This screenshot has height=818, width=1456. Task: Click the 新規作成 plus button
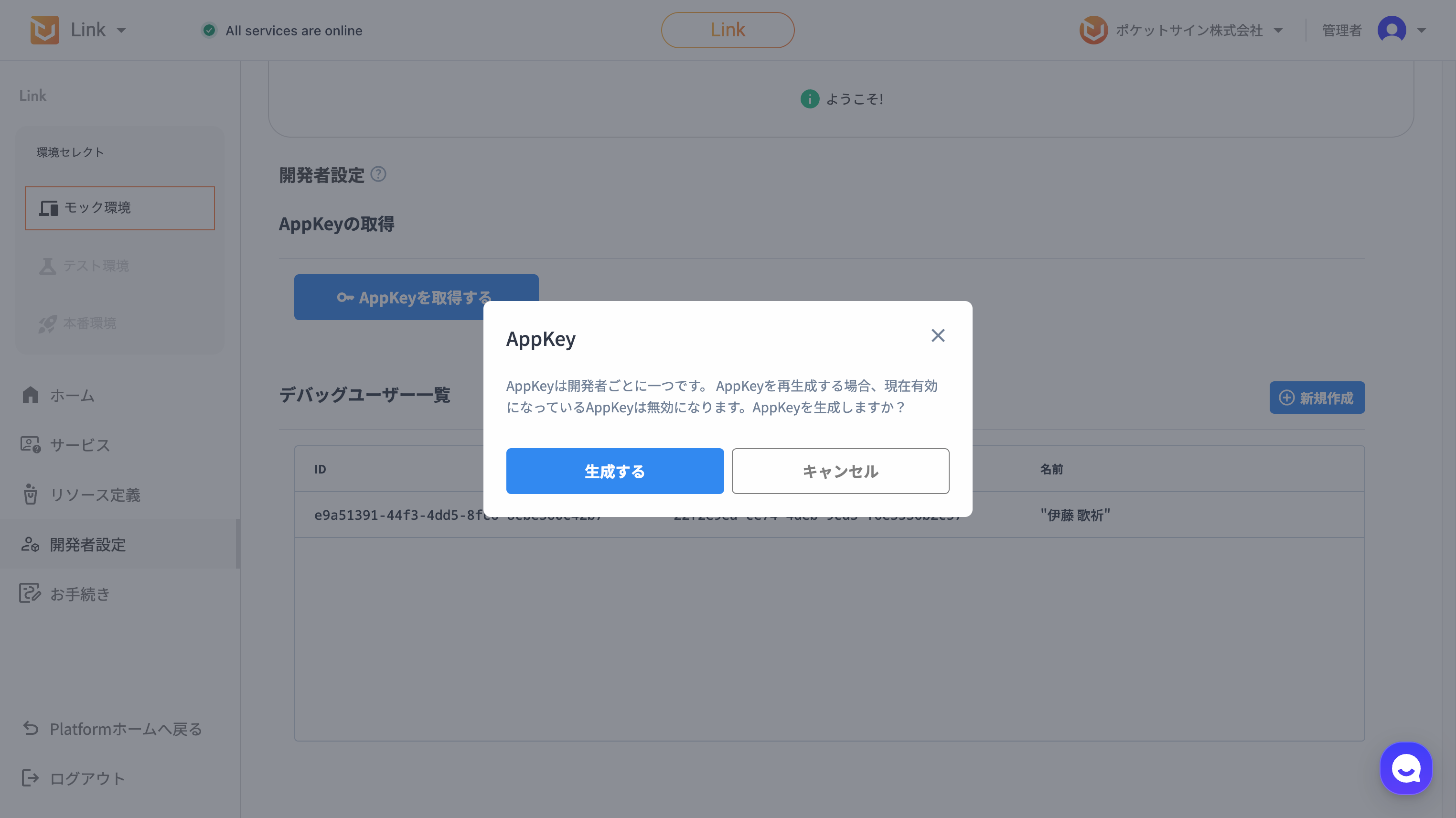[x=1317, y=398]
